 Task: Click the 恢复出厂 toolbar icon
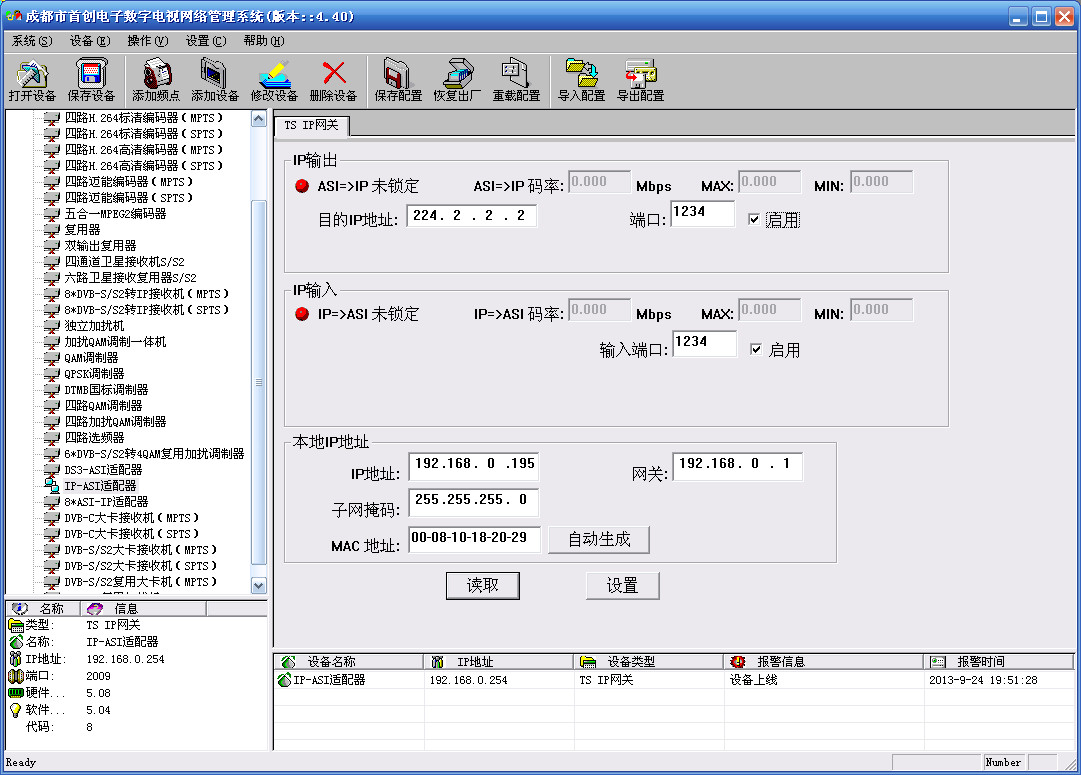pos(457,74)
